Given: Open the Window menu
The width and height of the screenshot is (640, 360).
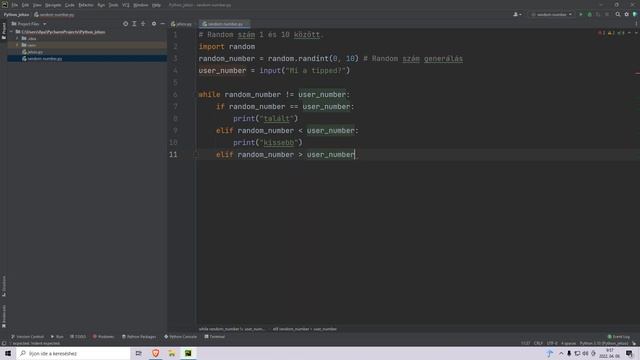Looking at the screenshot, I should tap(141, 5).
